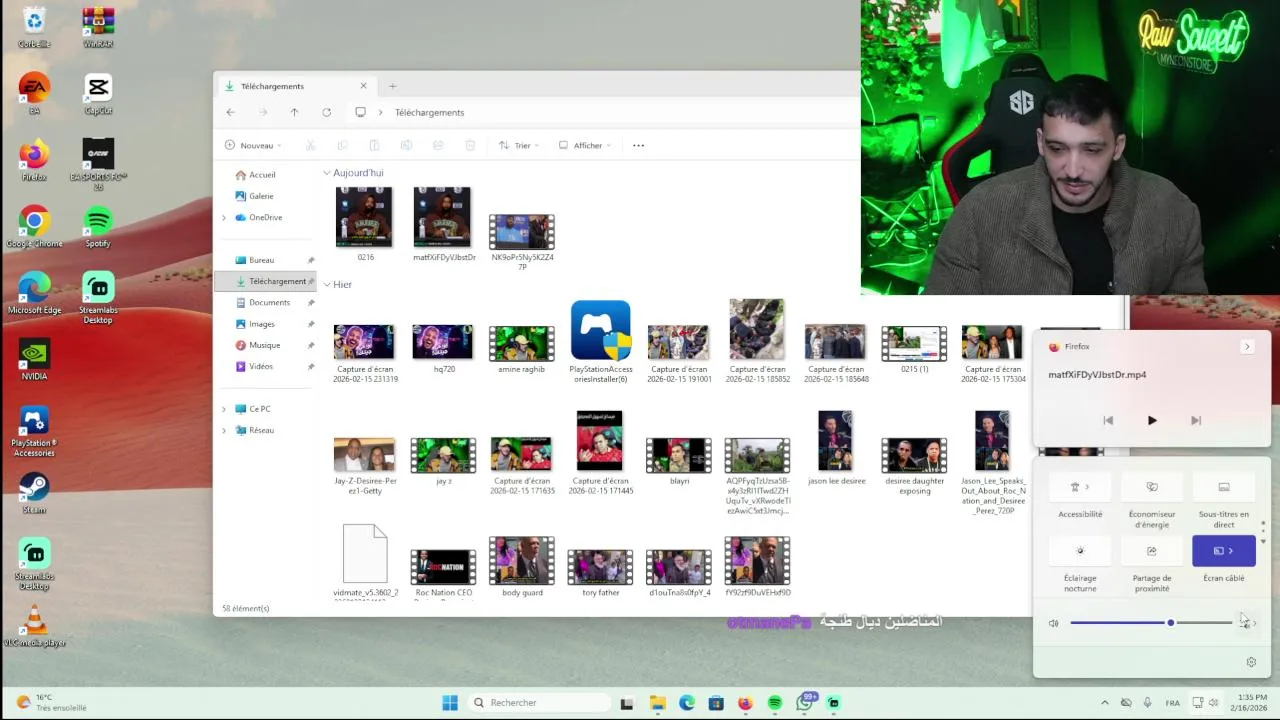
Task: Open the Firefox desktop shortcut
Action: click(x=34, y=160)
